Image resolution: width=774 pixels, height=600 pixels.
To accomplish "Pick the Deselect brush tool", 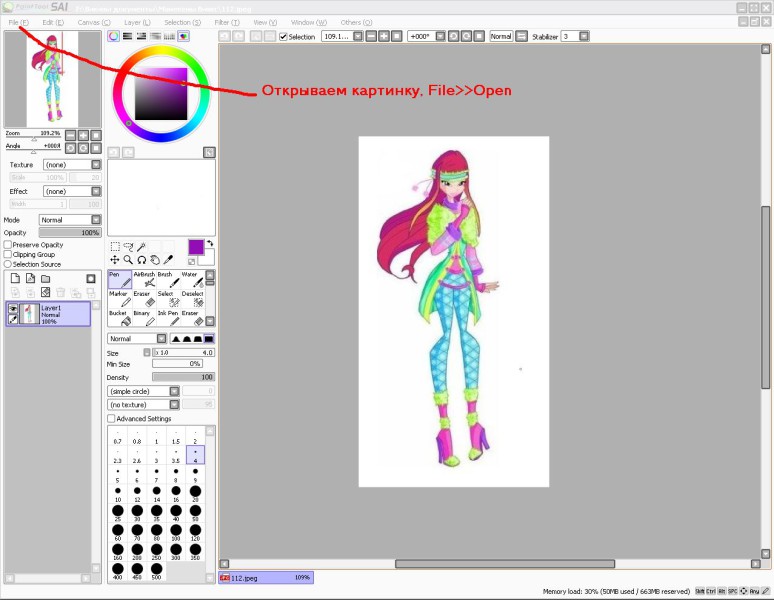I will [193, 299].
